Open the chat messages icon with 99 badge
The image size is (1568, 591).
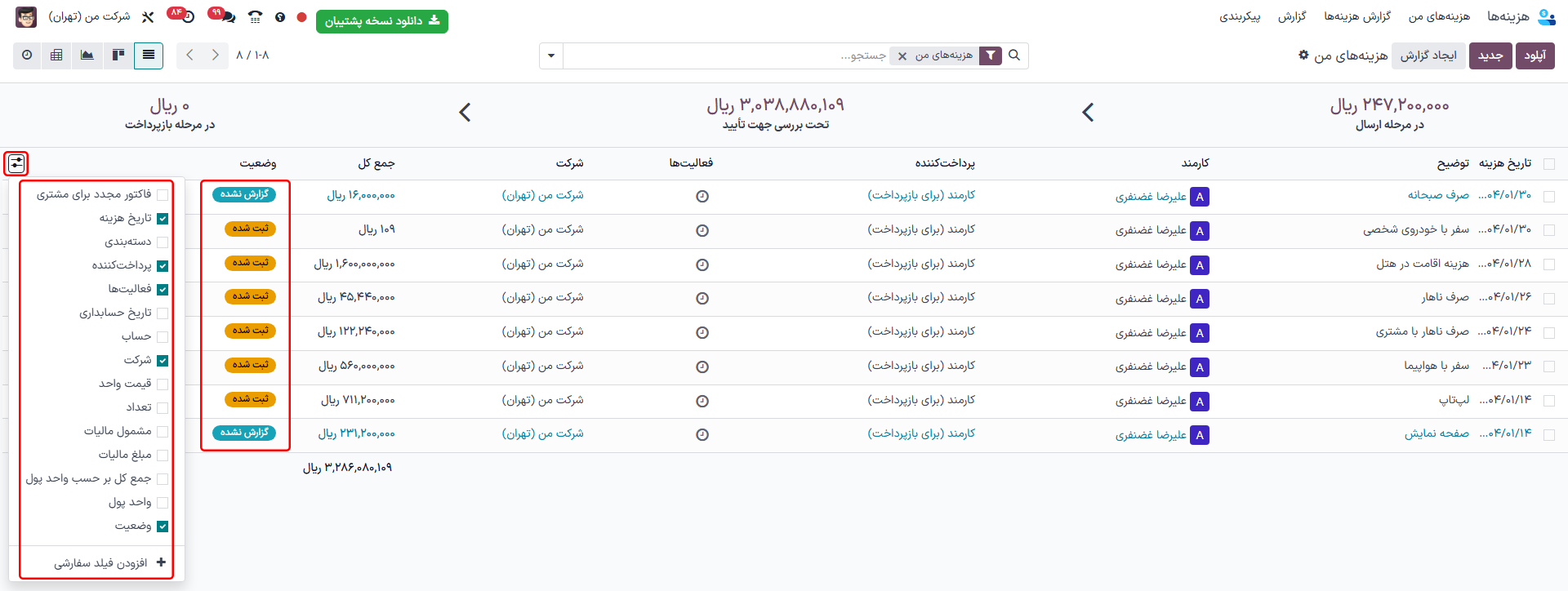tap(226, 17)
